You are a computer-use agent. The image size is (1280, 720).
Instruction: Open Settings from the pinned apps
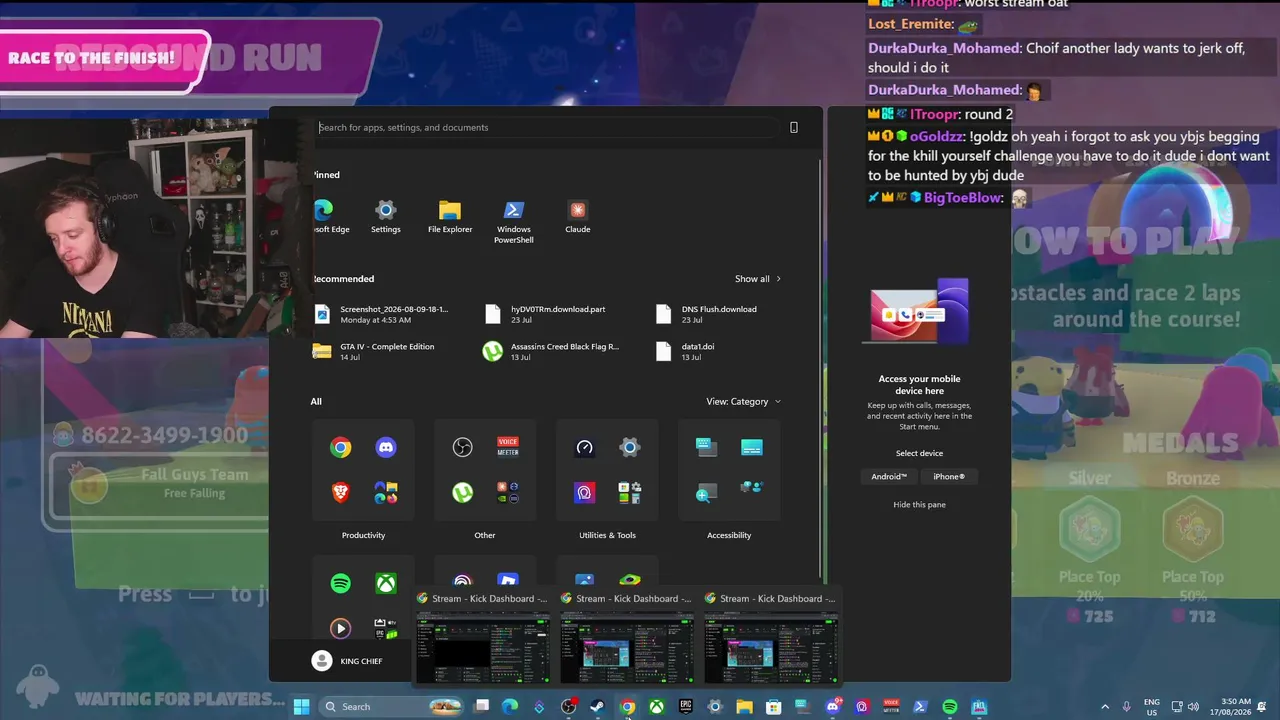385,216
